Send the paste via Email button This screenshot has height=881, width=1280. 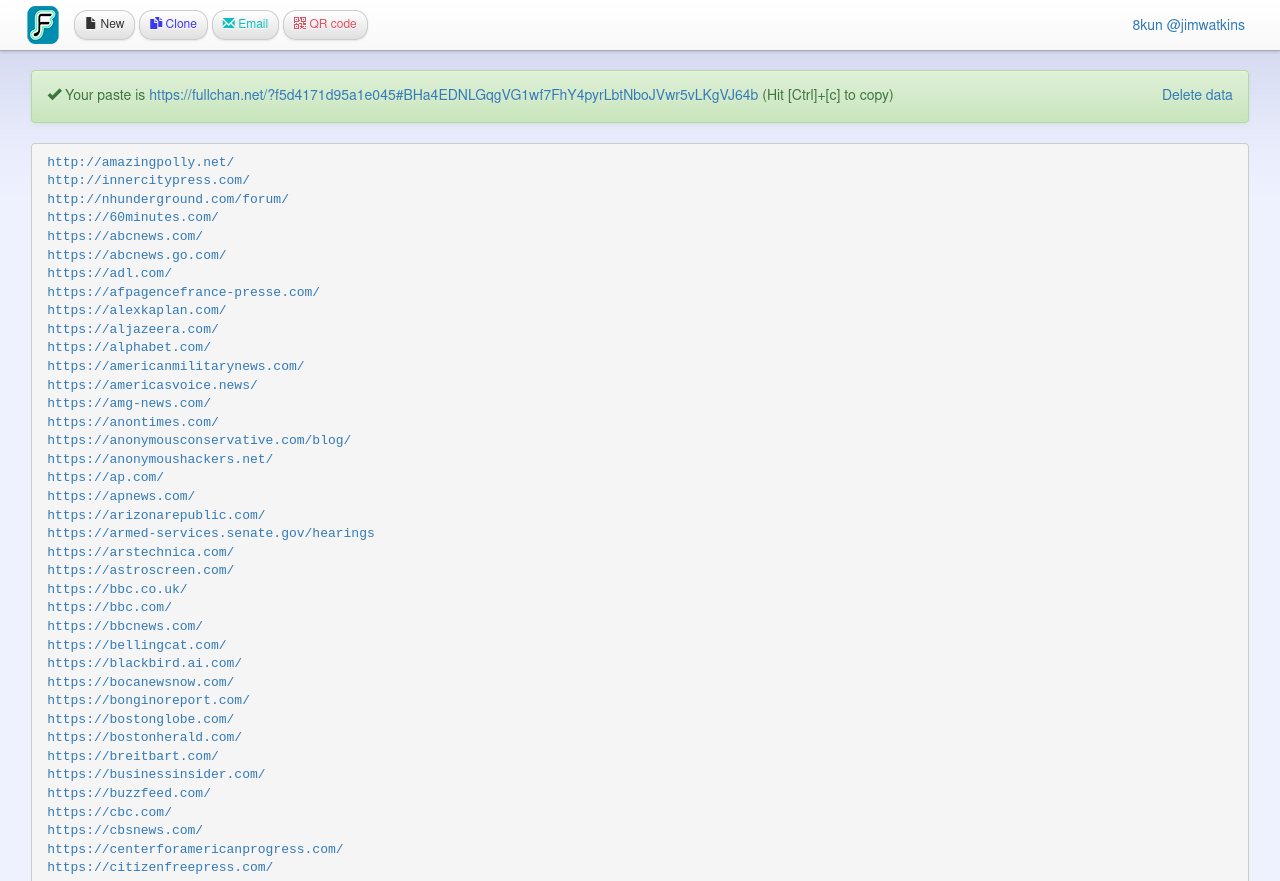pyautogui.click(x=245, y=25)
